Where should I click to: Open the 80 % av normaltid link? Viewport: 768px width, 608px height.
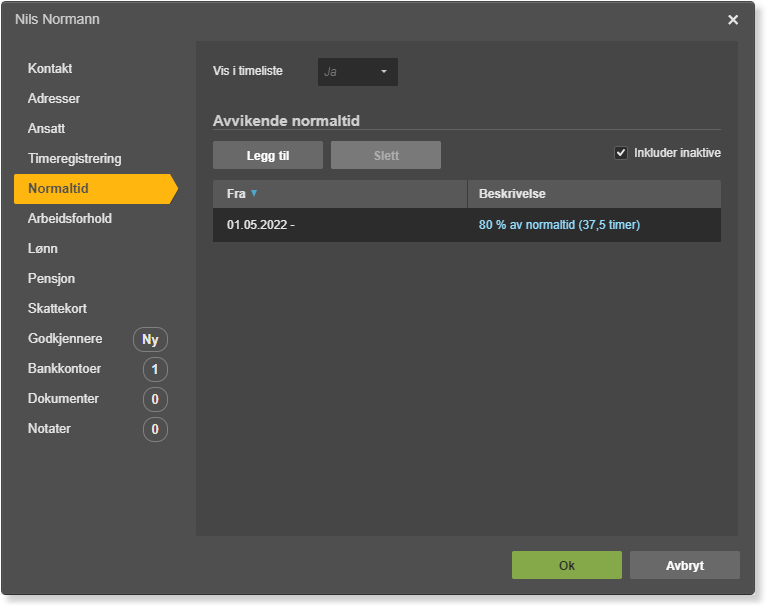point(559,225)
